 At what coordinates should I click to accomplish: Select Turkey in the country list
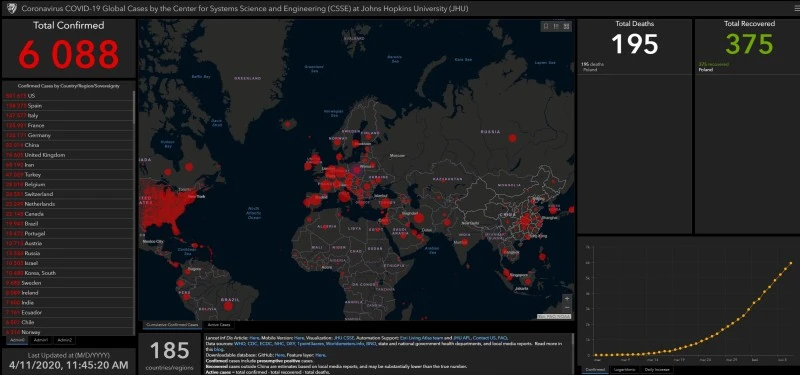coord(68,174)
